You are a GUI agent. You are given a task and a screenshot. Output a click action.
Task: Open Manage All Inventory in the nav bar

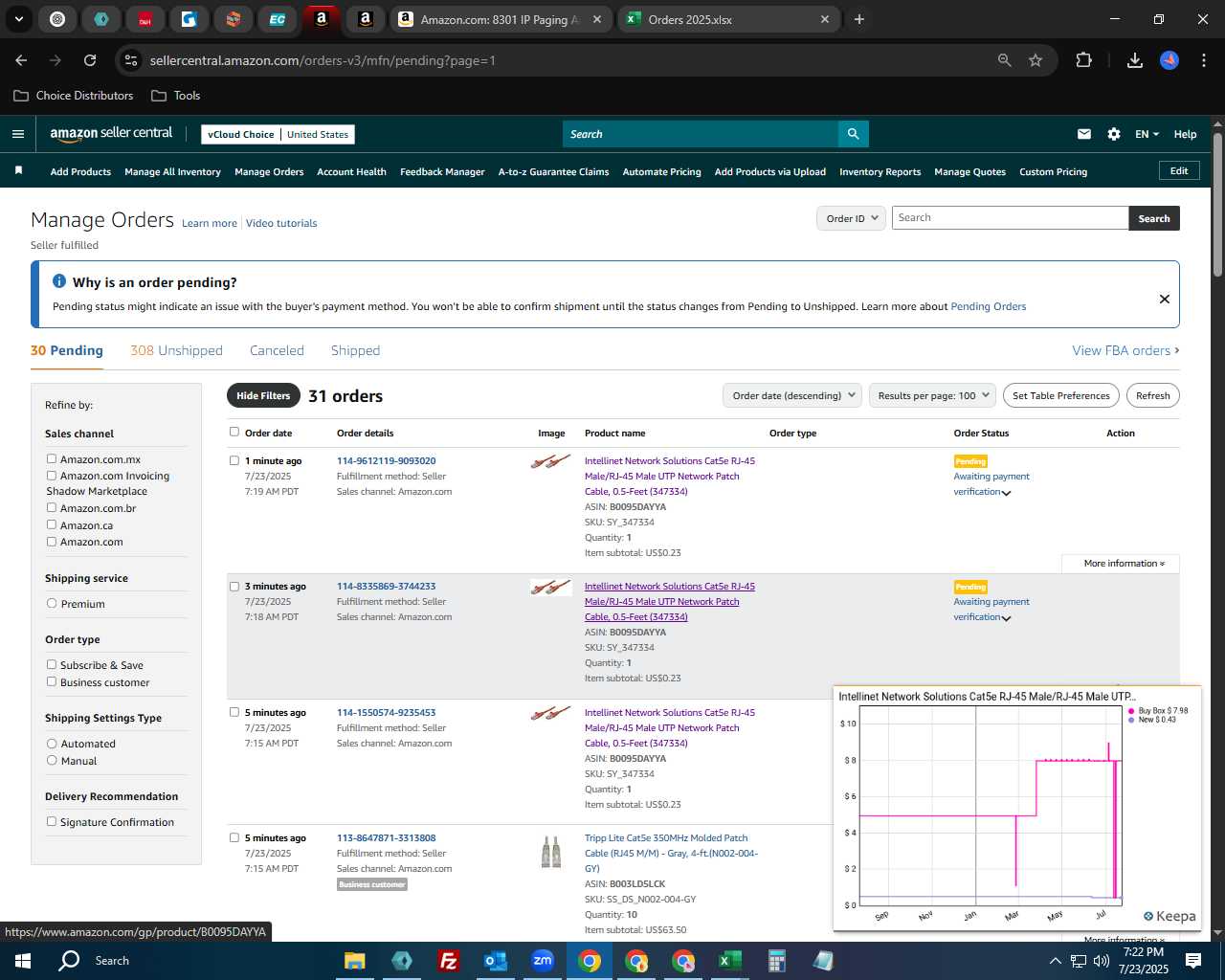click(172, 172)
